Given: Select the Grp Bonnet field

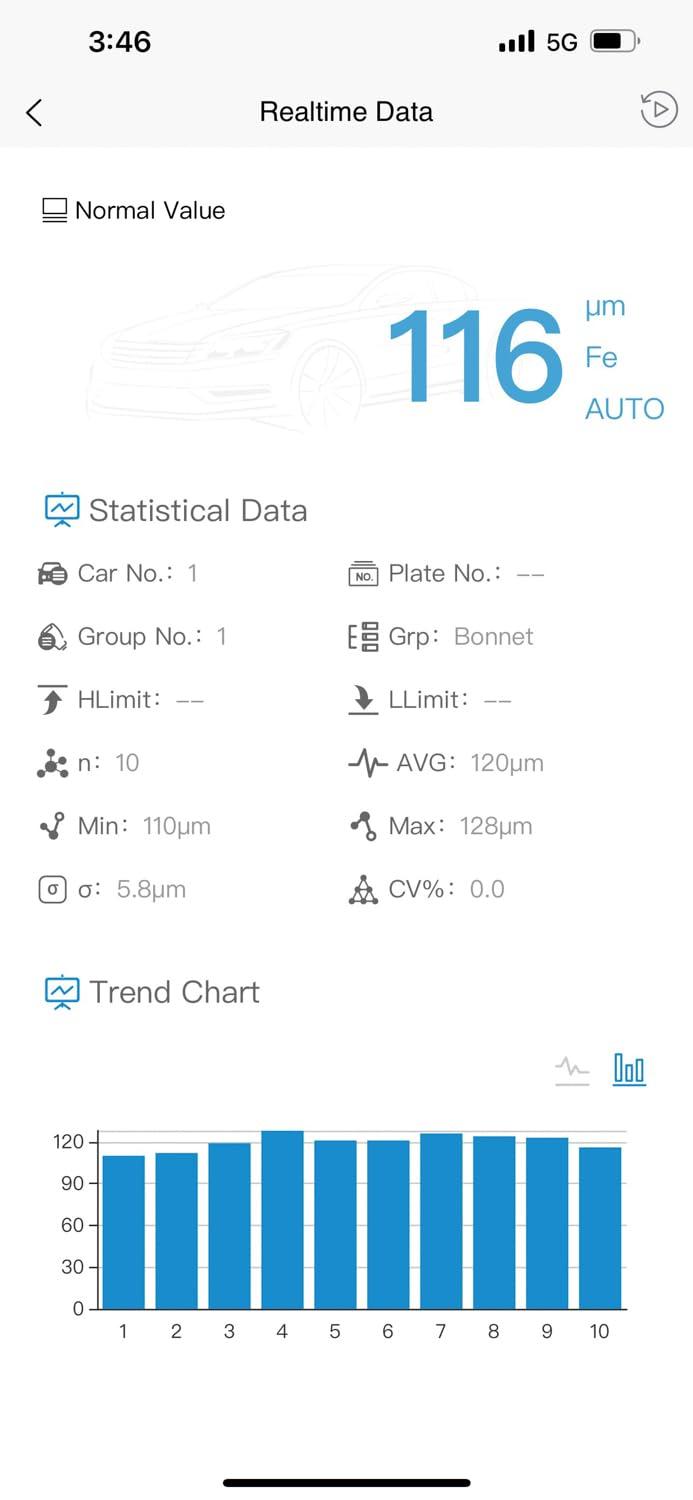Looking at the screenshot, I should pos(441,637).
